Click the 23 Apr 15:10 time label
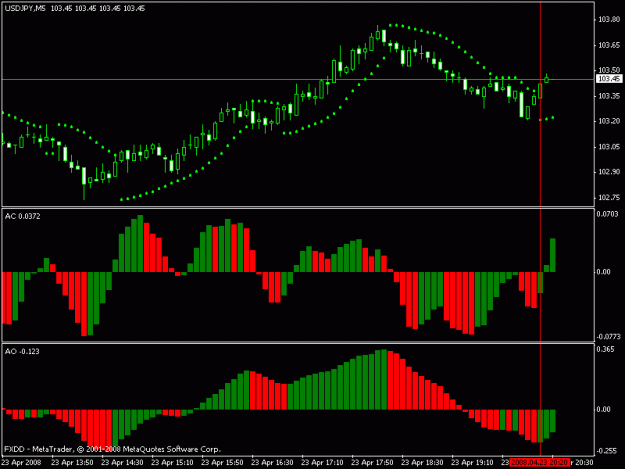This screenshot has width=625, height=469. pyautogui.click(x=172, y=463)
